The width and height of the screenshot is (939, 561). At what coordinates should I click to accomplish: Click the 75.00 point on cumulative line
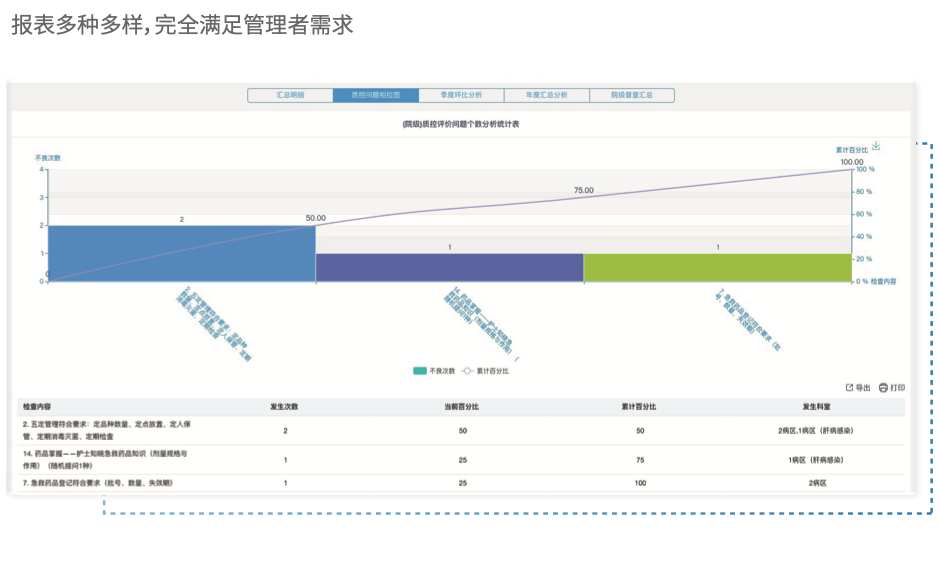[583, 198]
